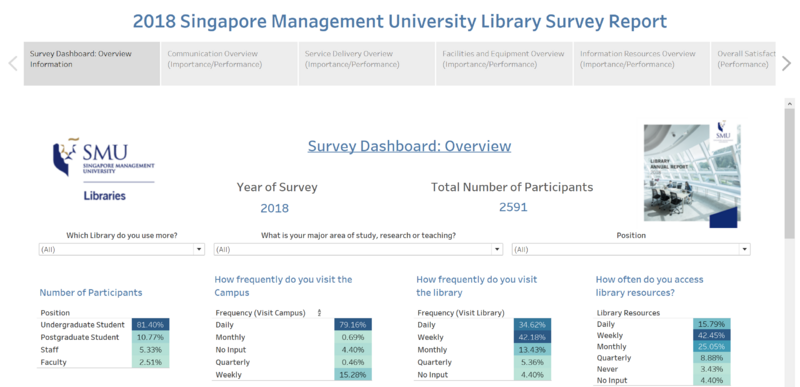Screen dimensions: 800x387
Task: Click the 'Undergraduate Student' row label
Action: click(x=83, y=325)
